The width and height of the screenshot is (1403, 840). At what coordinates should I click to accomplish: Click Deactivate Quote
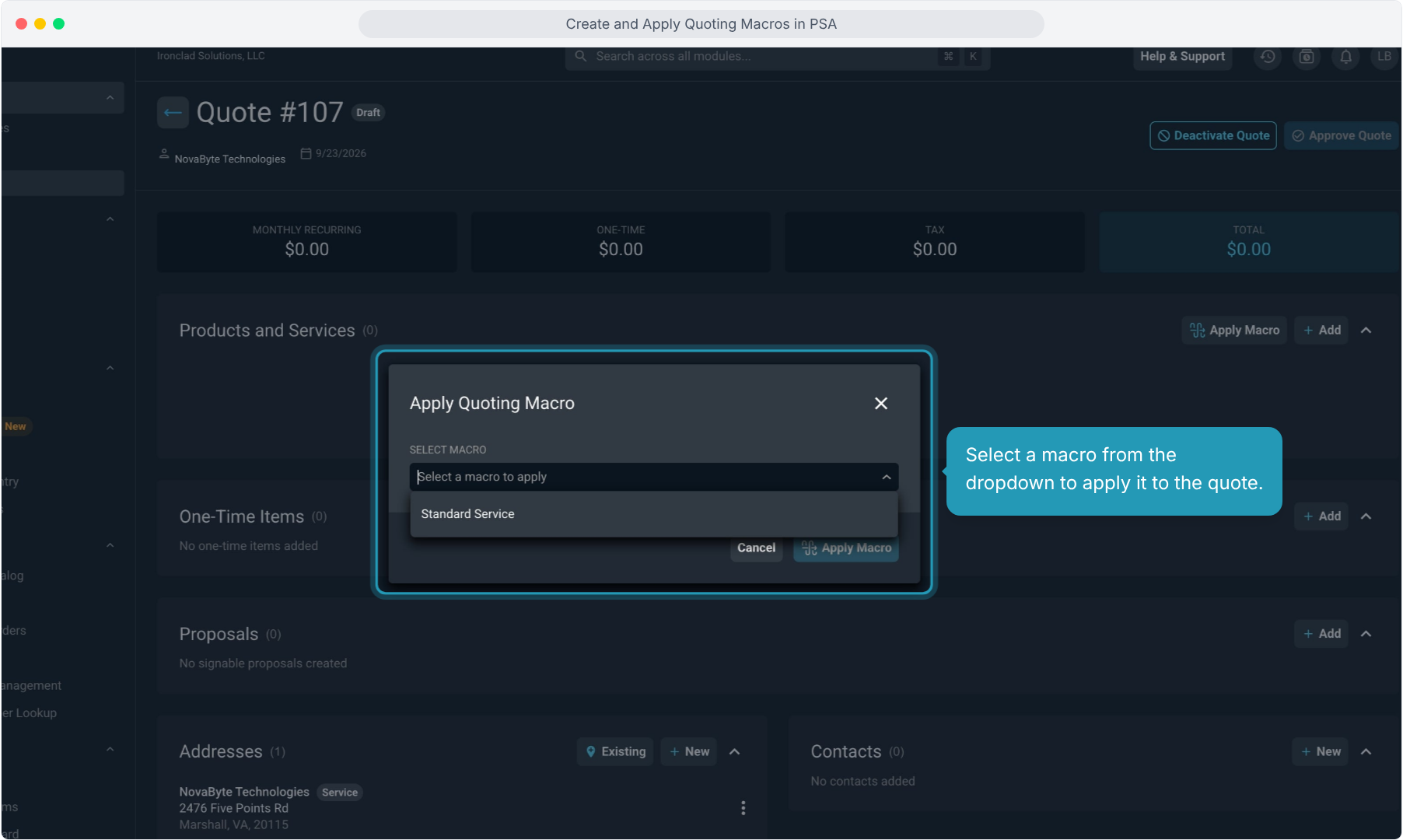[x=1213, y=135]
